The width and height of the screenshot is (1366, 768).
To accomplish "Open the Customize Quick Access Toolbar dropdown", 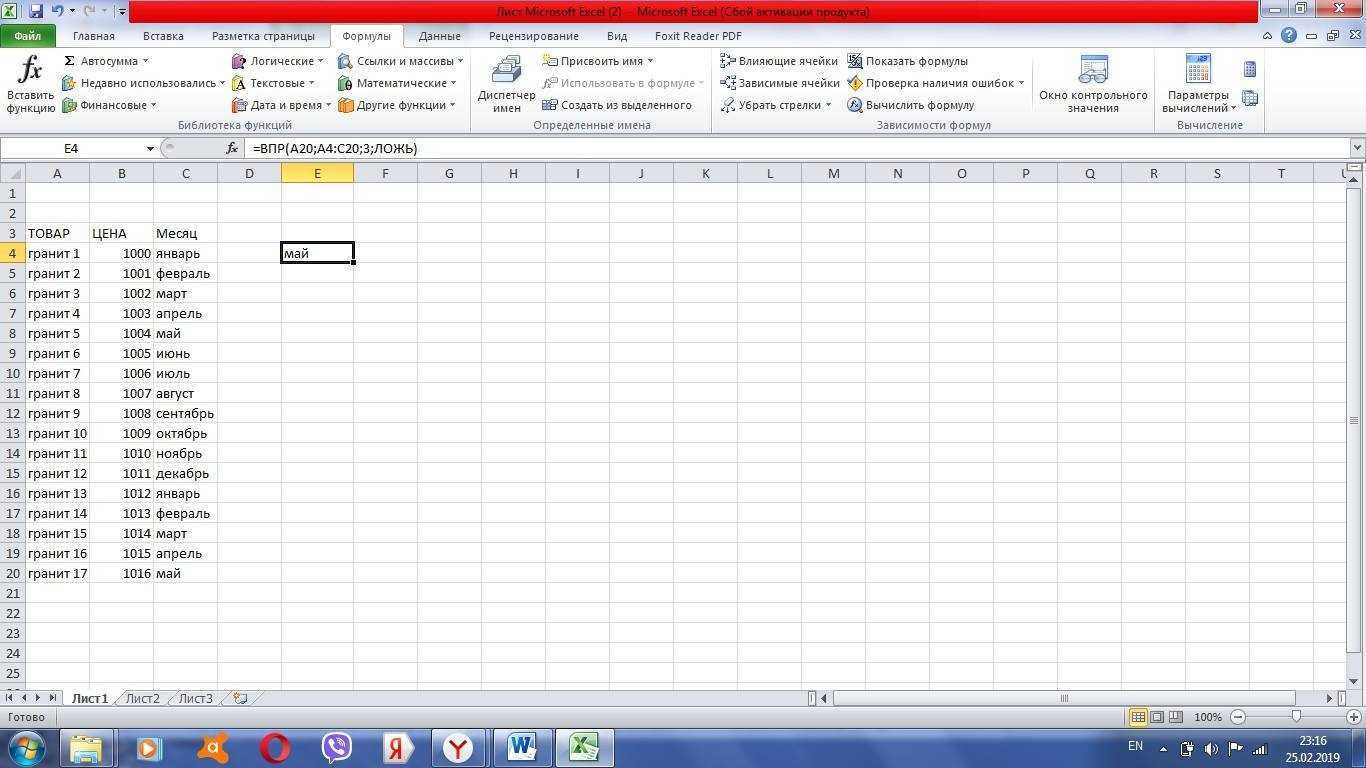I will [122, 12].
